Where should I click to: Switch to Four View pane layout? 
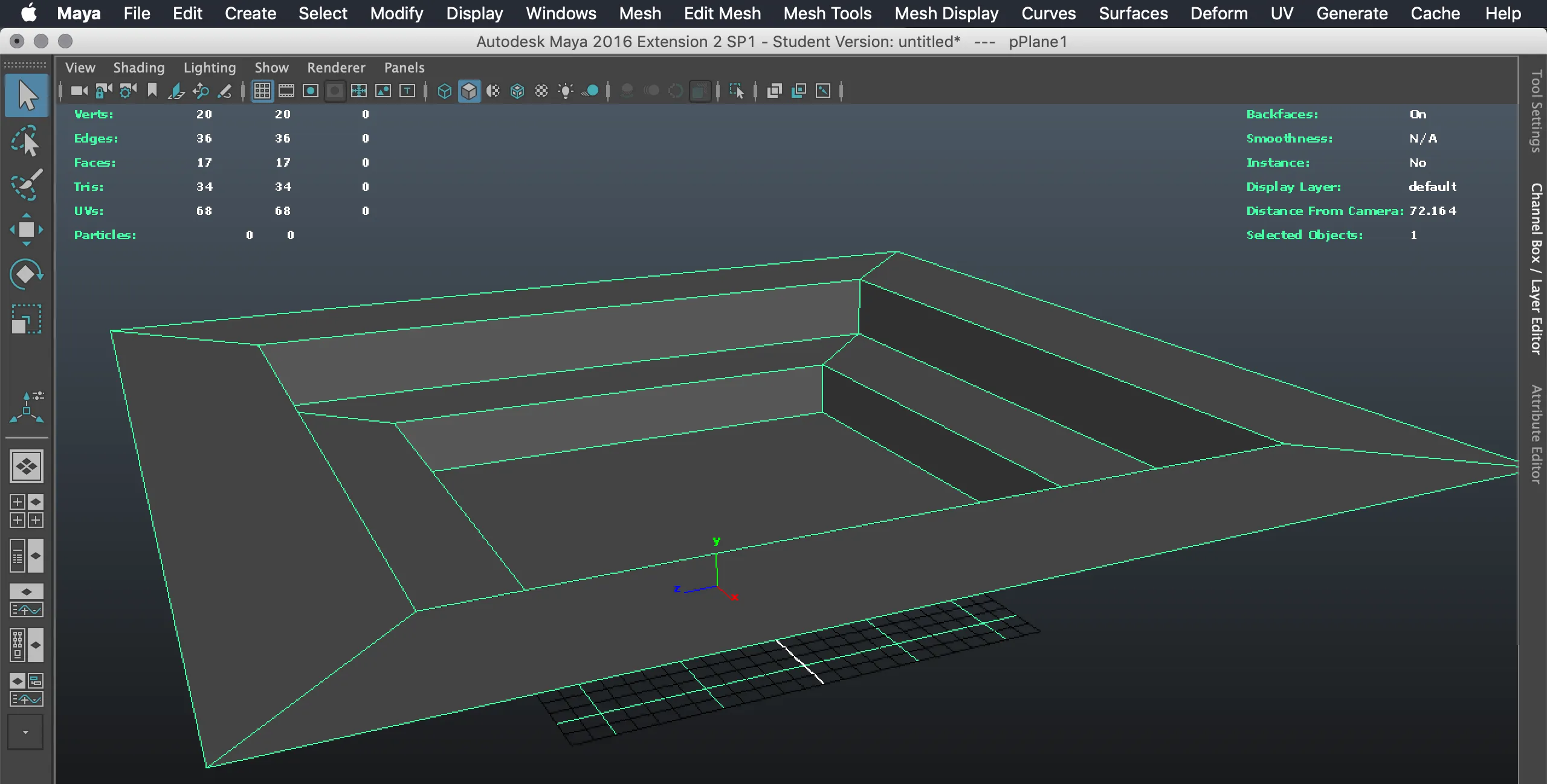27,511
